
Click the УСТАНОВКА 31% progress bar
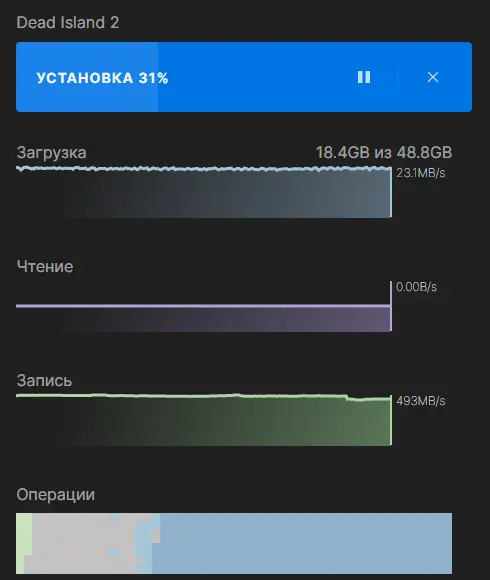[x=244, y=77]
